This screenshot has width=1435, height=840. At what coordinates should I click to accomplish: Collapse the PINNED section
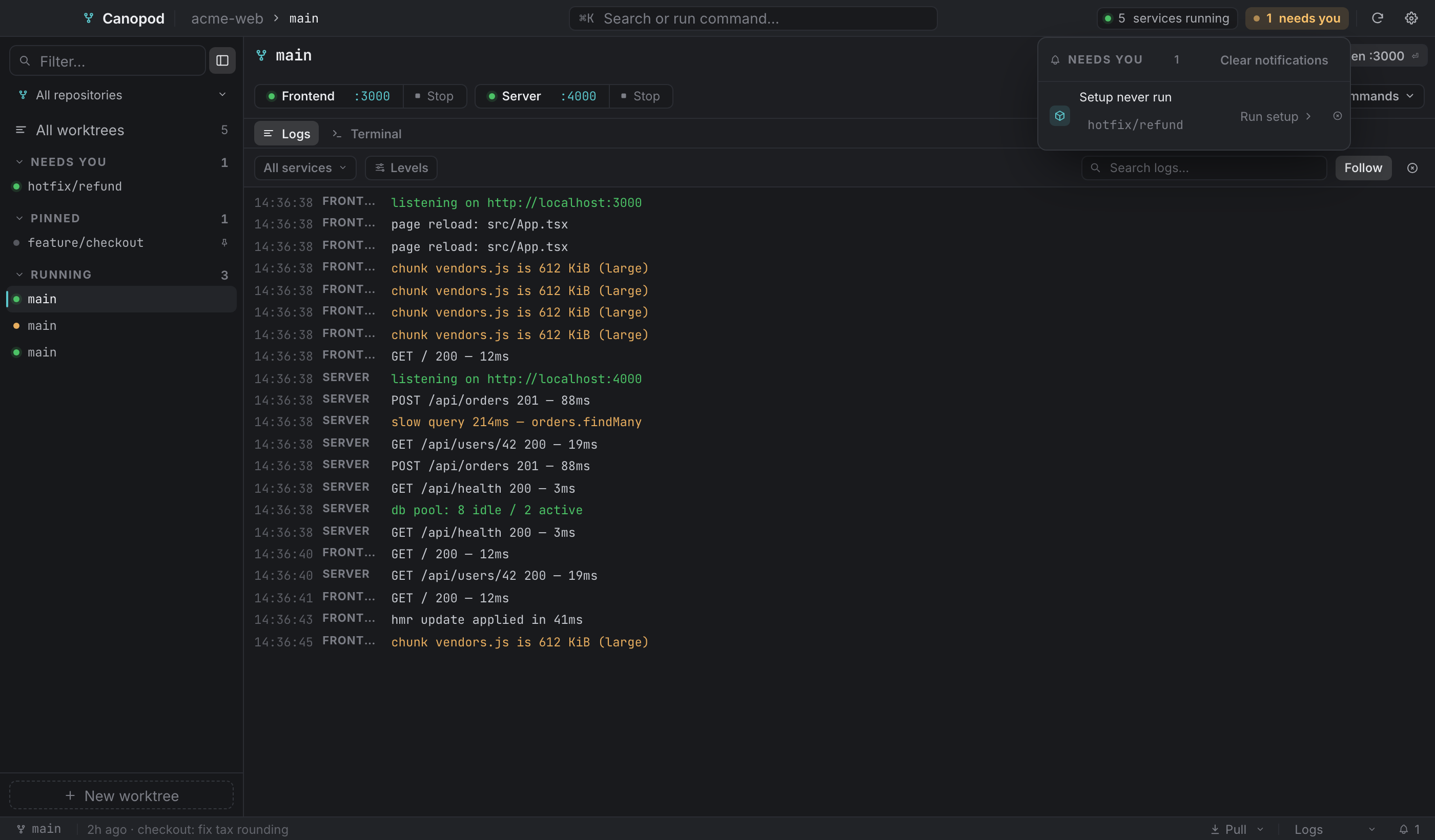(19, 219)
